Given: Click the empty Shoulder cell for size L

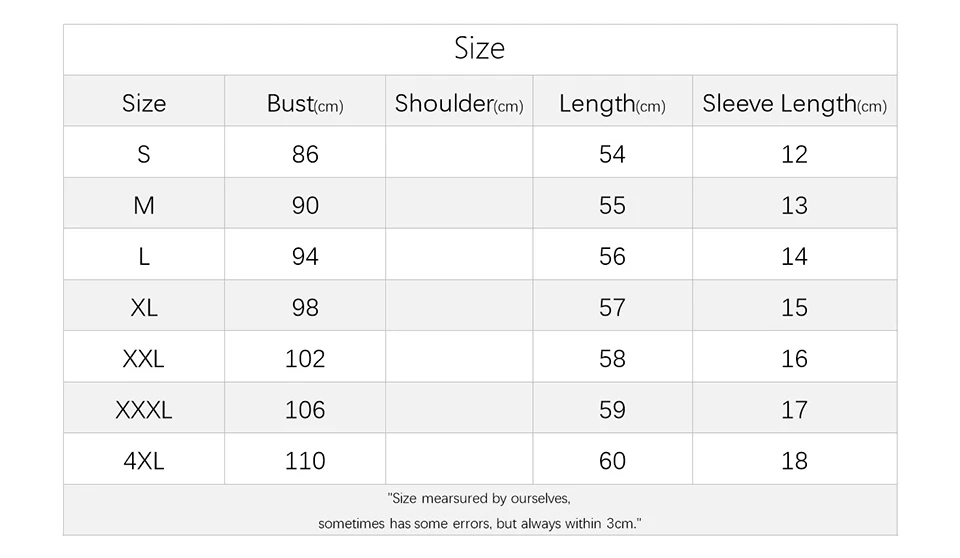Looking at the screenshot, I should [x=459, y=256].
